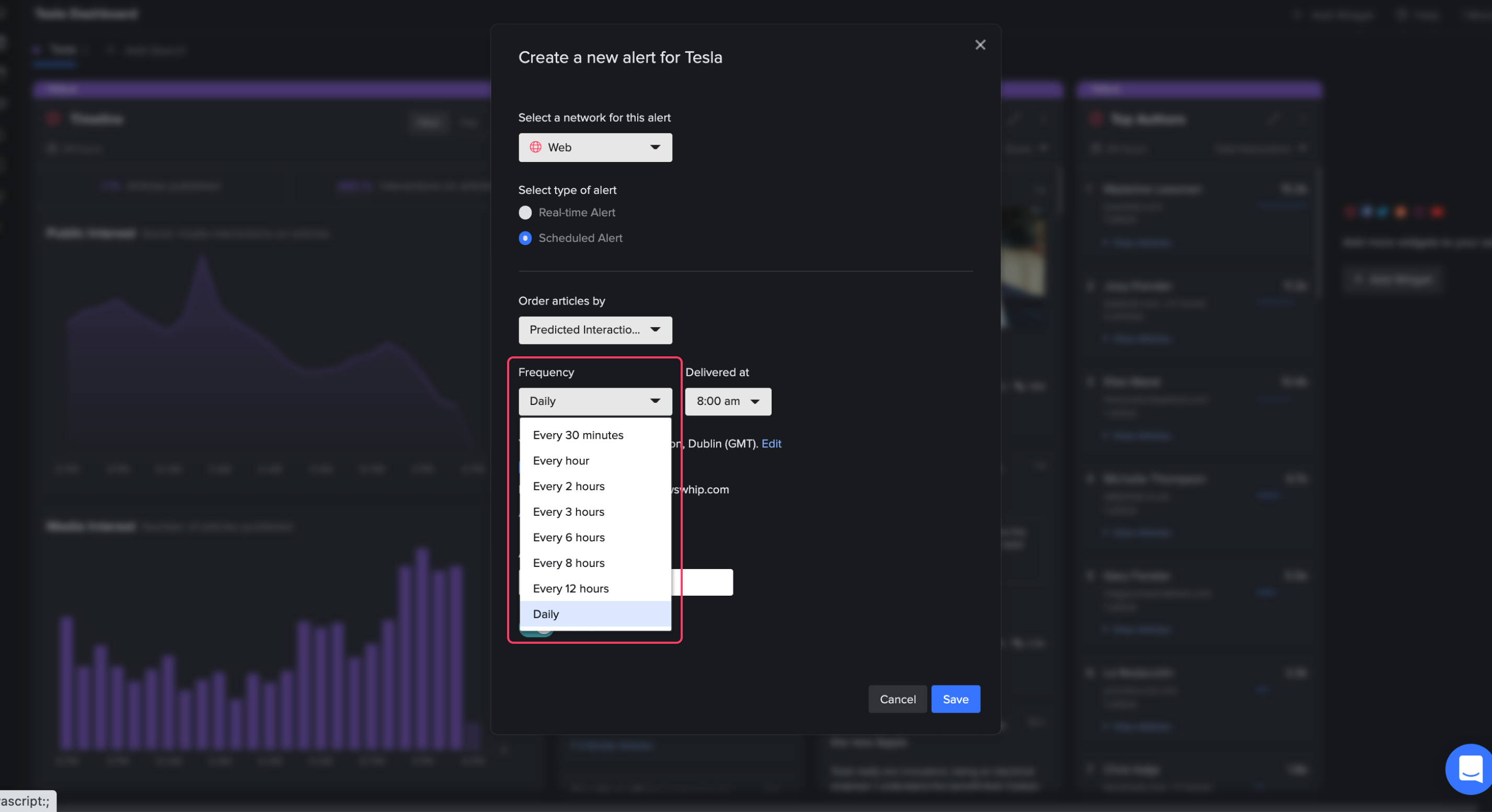Open the Intercom chat launcher icon
1492x812 pixels.
click(x=1469, y=769)
